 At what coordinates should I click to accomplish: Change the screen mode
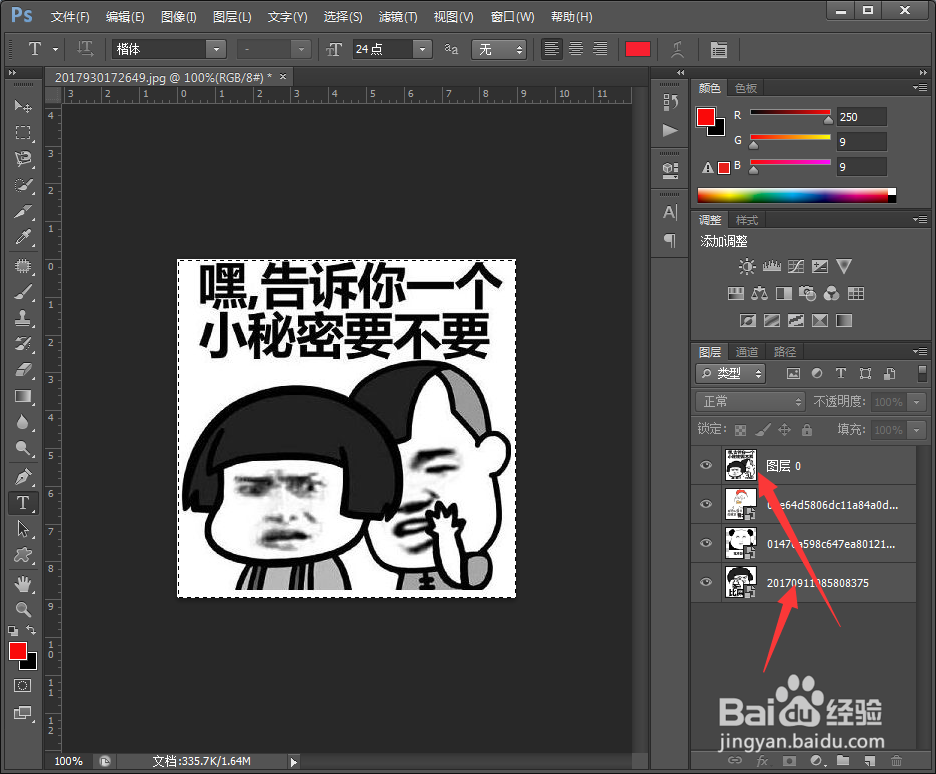coord(23,713)
